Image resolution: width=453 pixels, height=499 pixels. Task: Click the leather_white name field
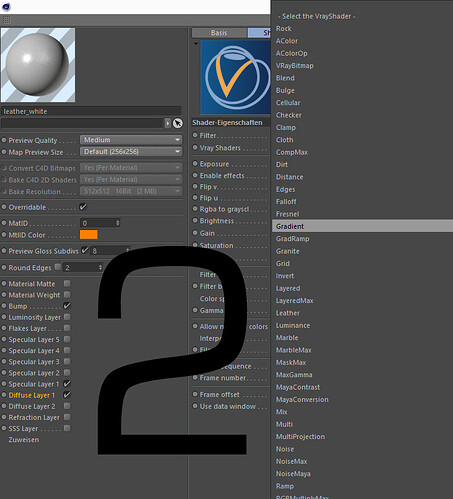coord(91,111)
